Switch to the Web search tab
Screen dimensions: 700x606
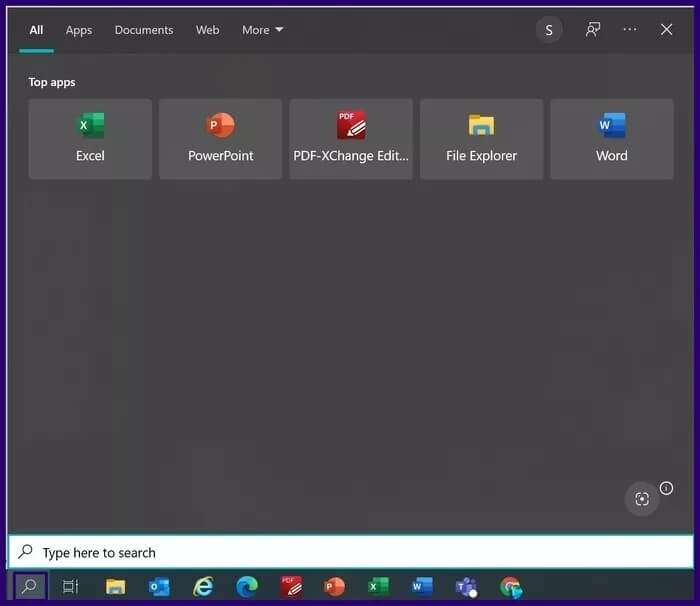tap(207, 30)
